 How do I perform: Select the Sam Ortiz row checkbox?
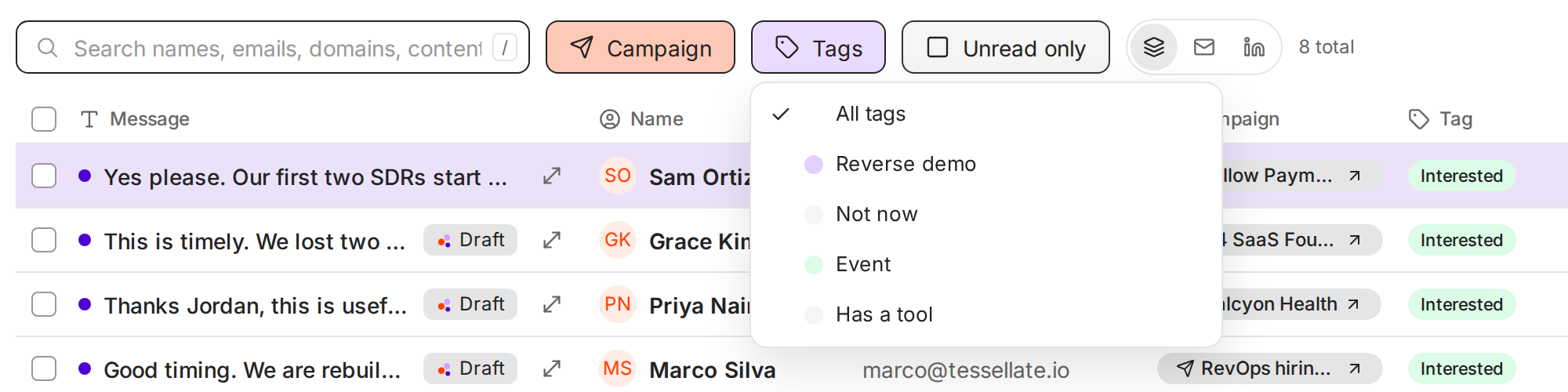point(44,176)
